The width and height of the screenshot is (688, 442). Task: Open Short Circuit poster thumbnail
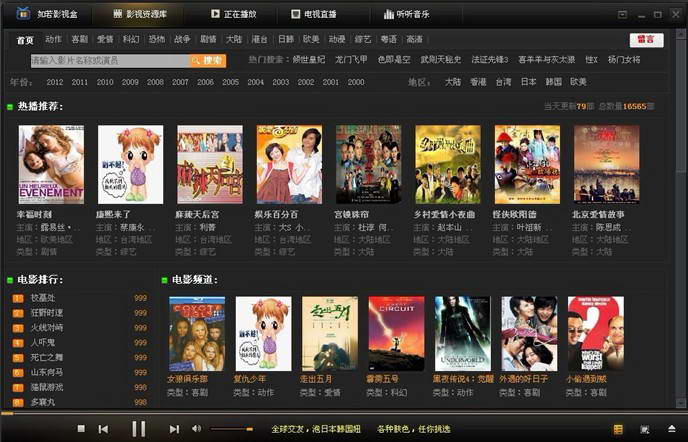[396, 334]
